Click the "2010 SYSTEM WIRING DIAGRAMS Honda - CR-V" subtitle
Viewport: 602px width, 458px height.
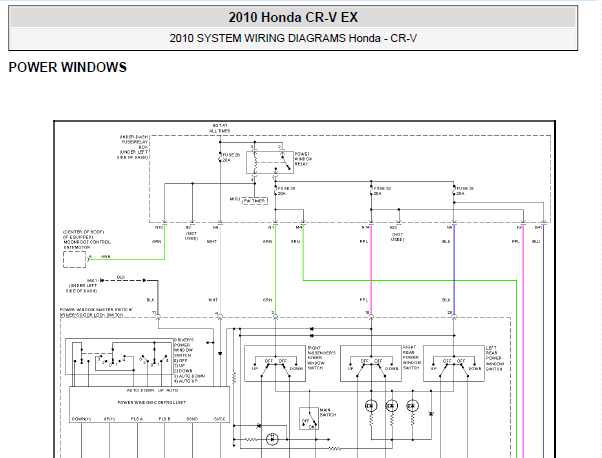tap(293, 38)
